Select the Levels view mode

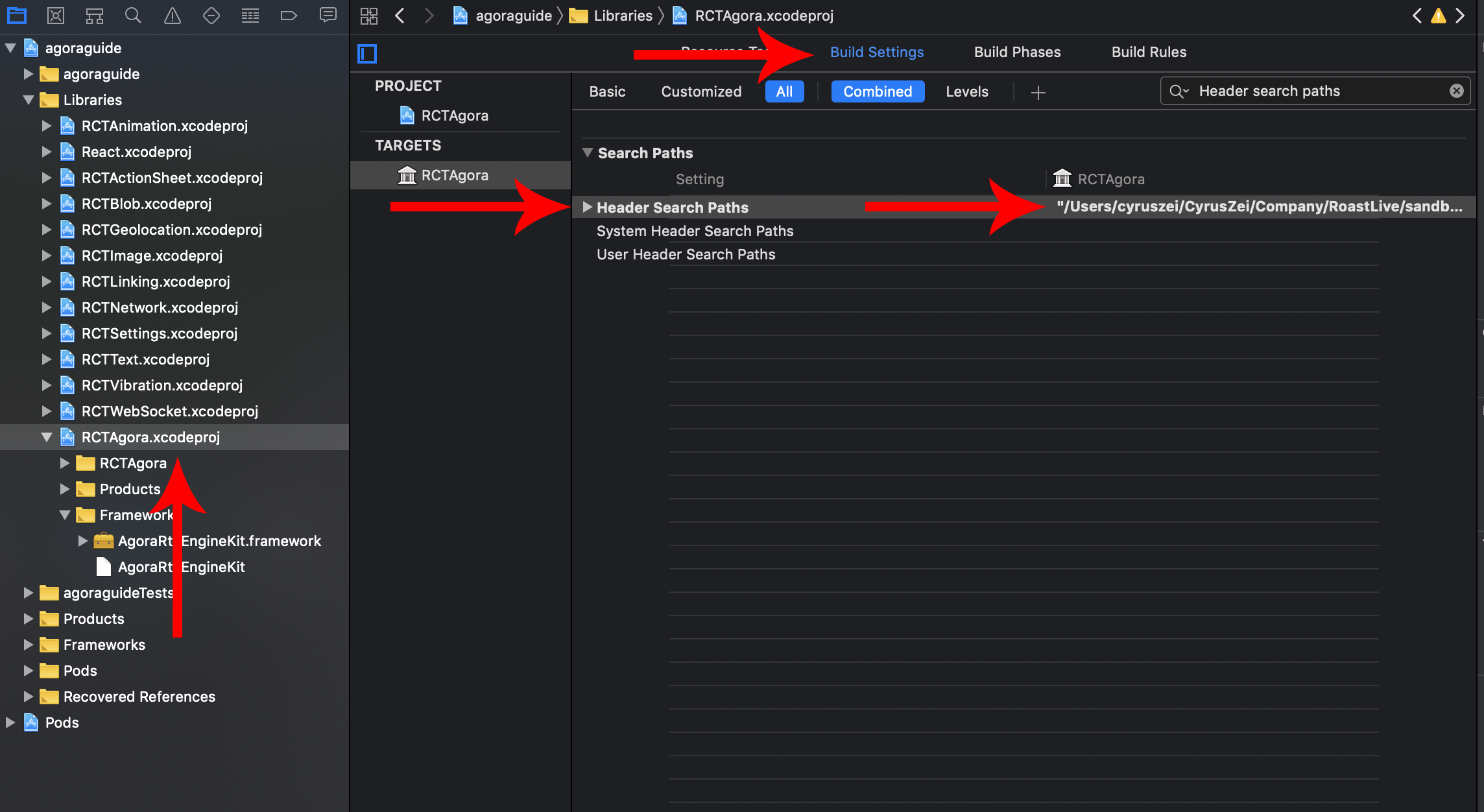[967, 91]
